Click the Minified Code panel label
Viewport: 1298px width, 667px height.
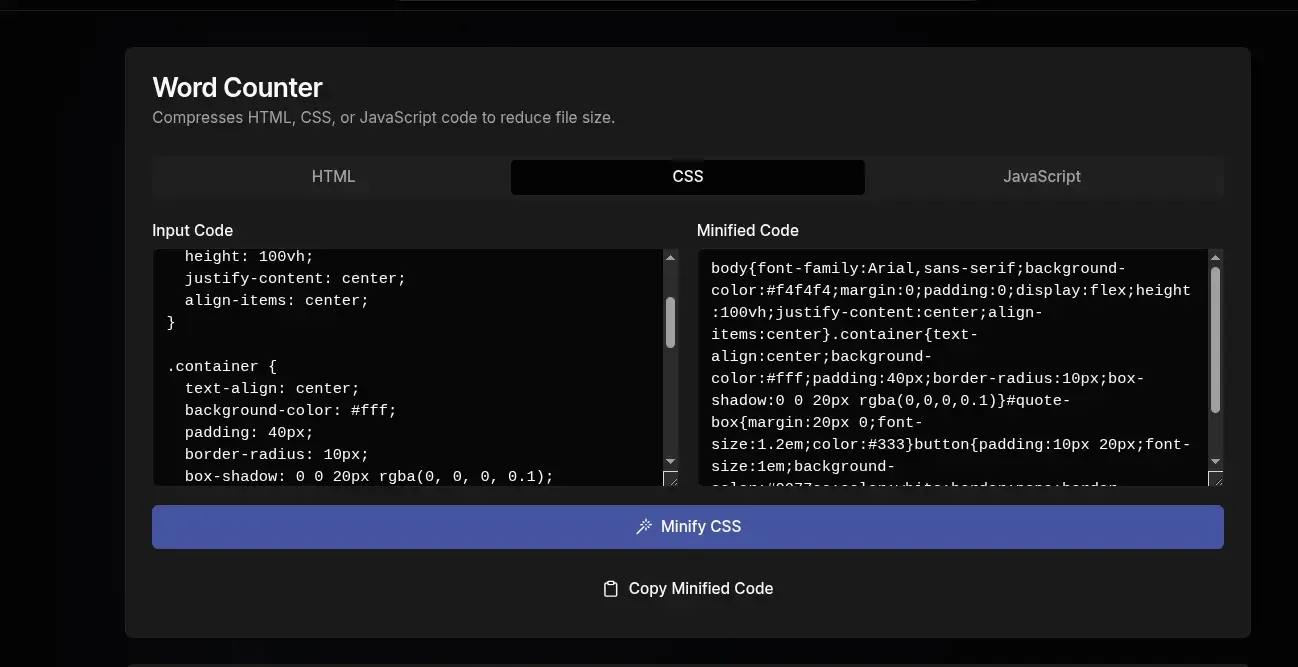(x=747, y=230)
